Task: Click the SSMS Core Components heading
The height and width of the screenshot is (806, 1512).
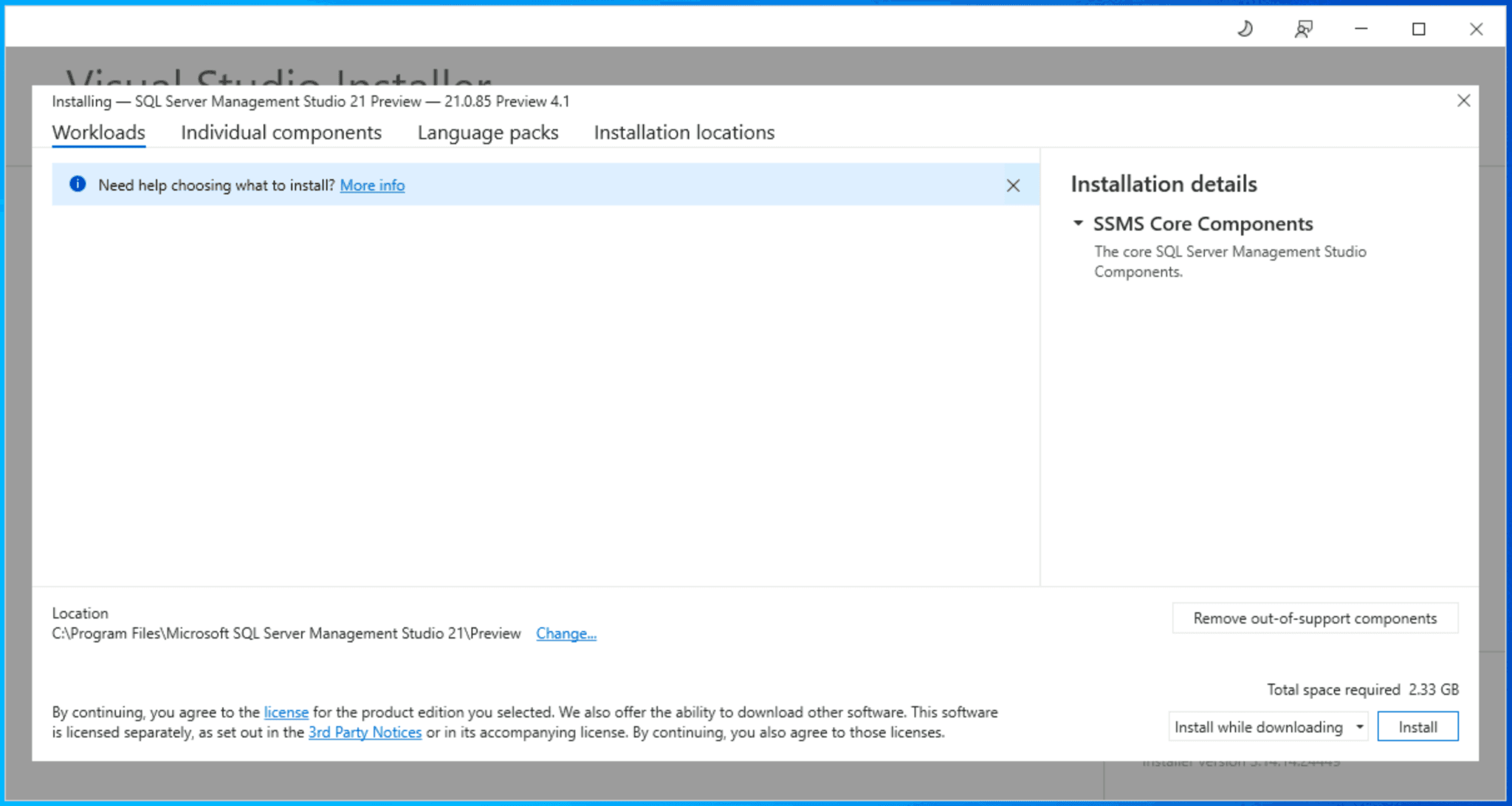Action: [x=1203, y=224]
